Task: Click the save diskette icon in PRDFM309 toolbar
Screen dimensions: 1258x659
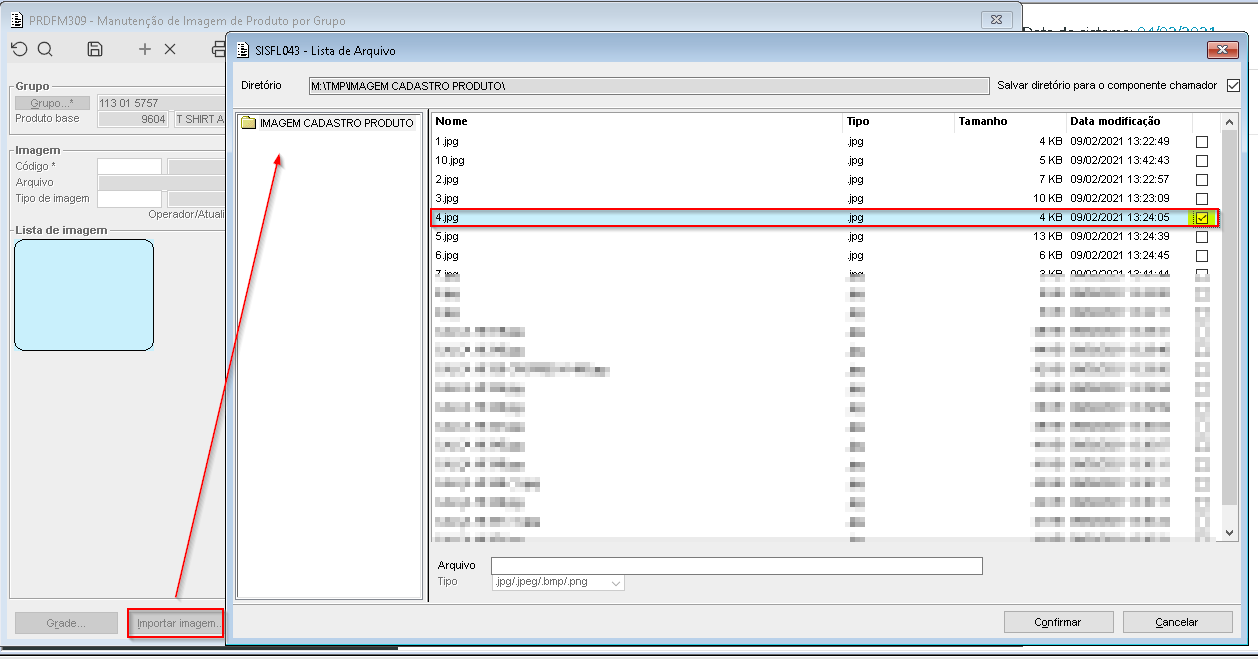Action: pos(95,49)
